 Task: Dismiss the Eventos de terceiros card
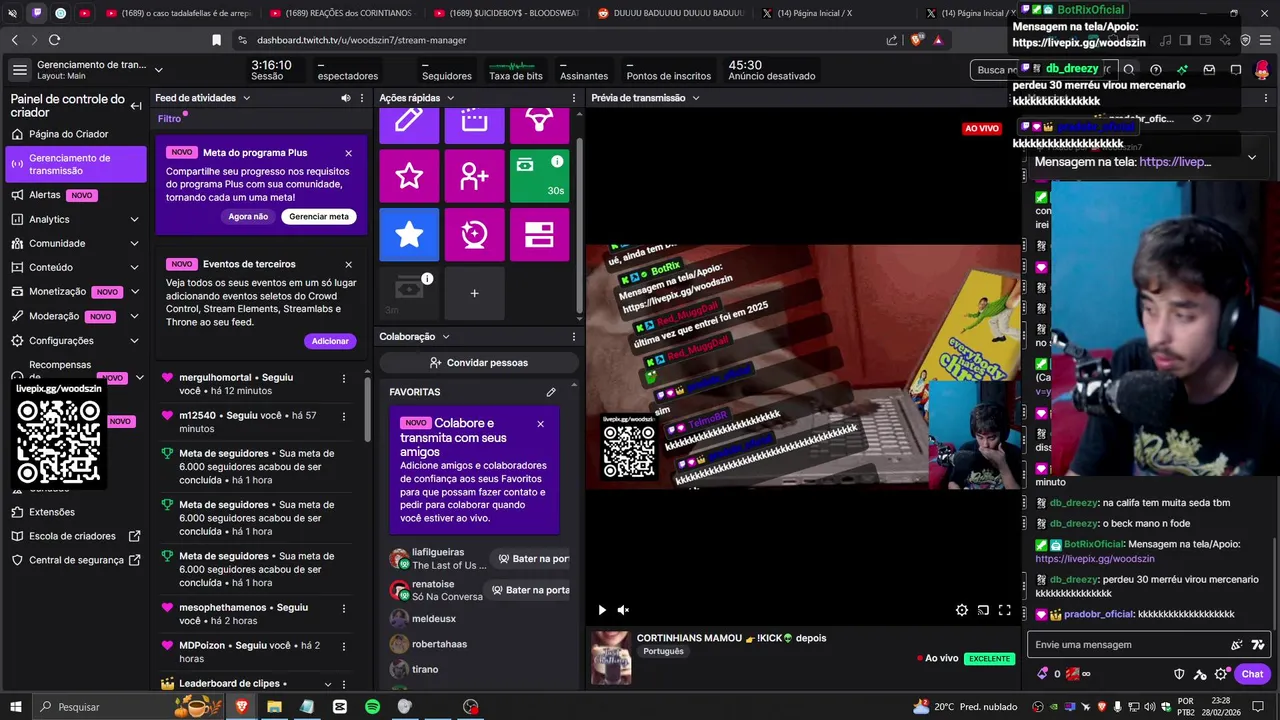tap(348, 264)
